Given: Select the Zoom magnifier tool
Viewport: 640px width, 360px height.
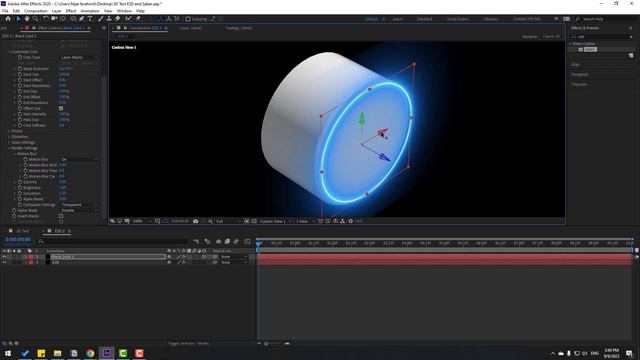Looking at the screenshot, I should click(36, 19).
